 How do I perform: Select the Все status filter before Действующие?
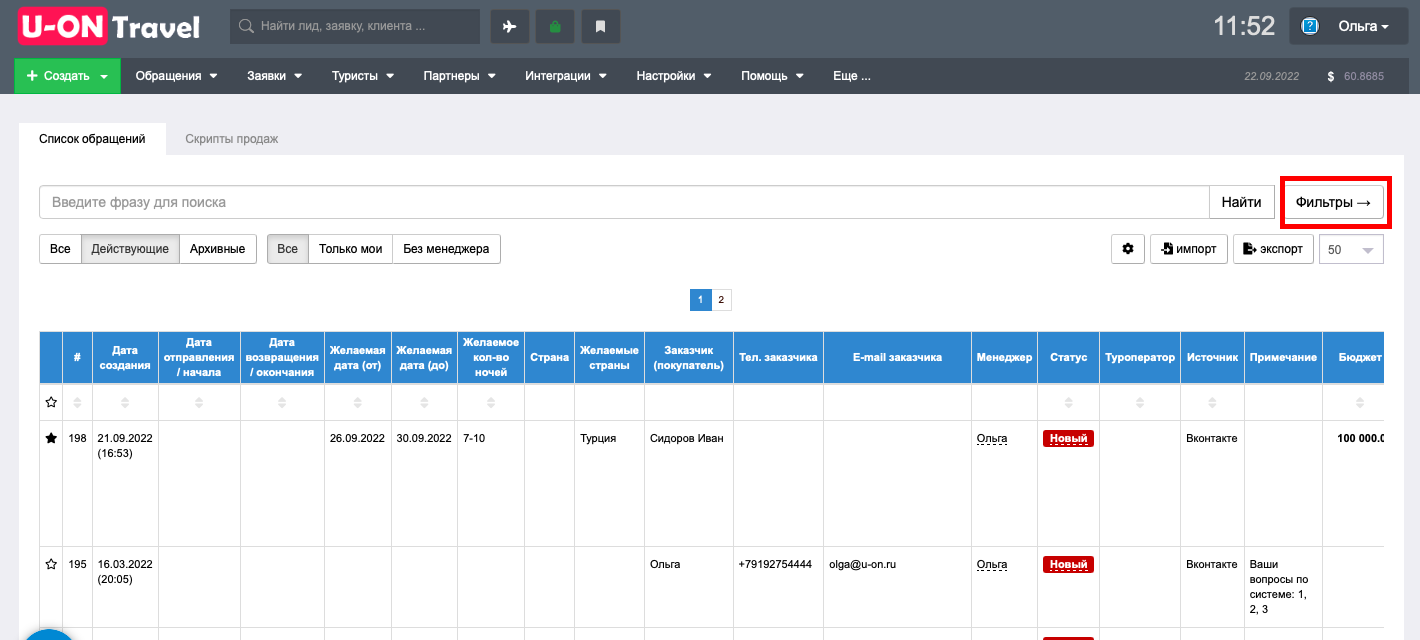click(60, 249)
